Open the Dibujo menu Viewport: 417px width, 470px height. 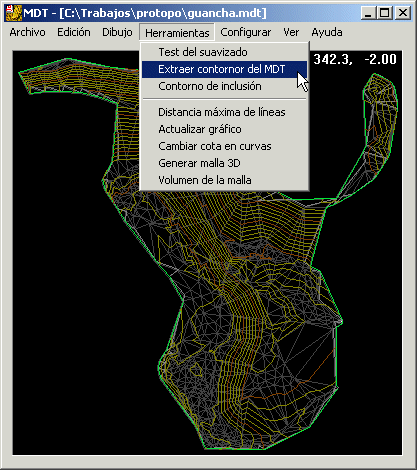pos(117,32)
